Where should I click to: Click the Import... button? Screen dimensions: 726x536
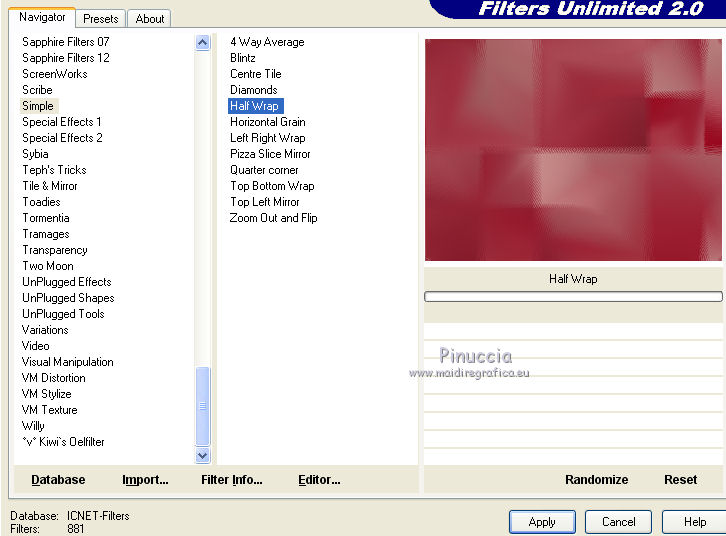[x=145, y=480]
